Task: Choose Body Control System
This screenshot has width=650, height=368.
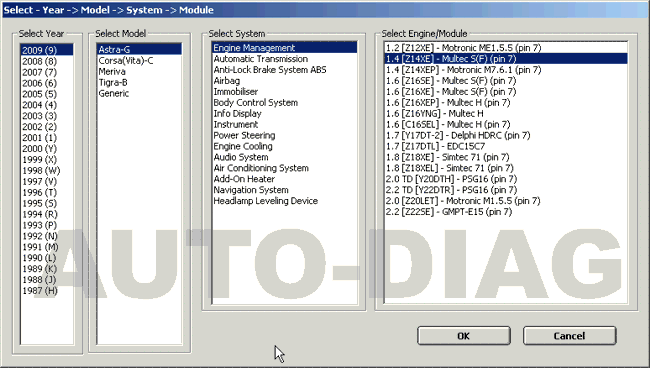Action: coord(284,102)
